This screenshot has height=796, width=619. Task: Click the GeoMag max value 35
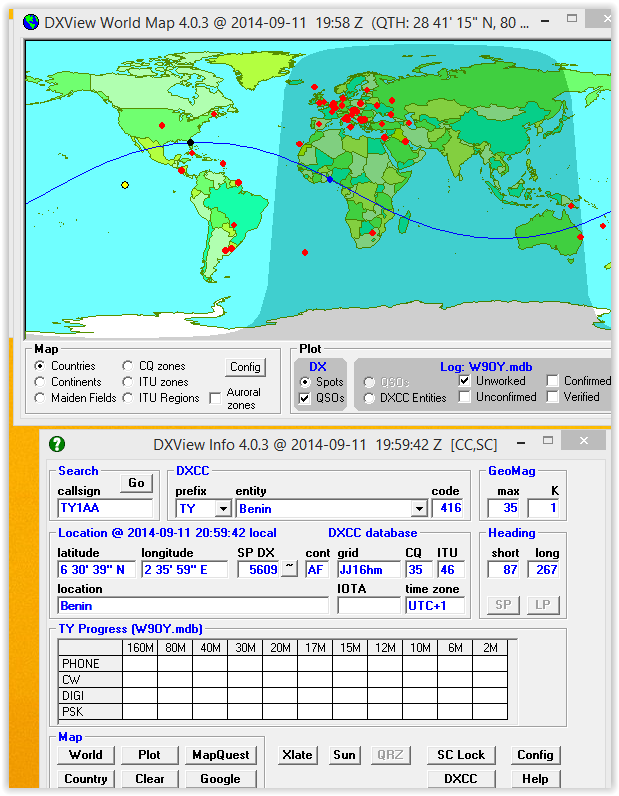point(503,508)
